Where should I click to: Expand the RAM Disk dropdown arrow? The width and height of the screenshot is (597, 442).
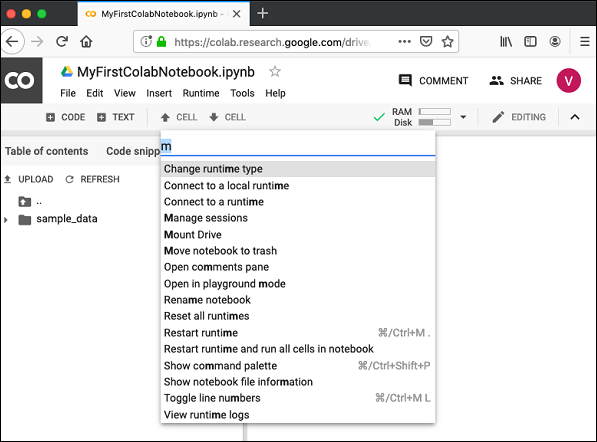pos(463,117)
